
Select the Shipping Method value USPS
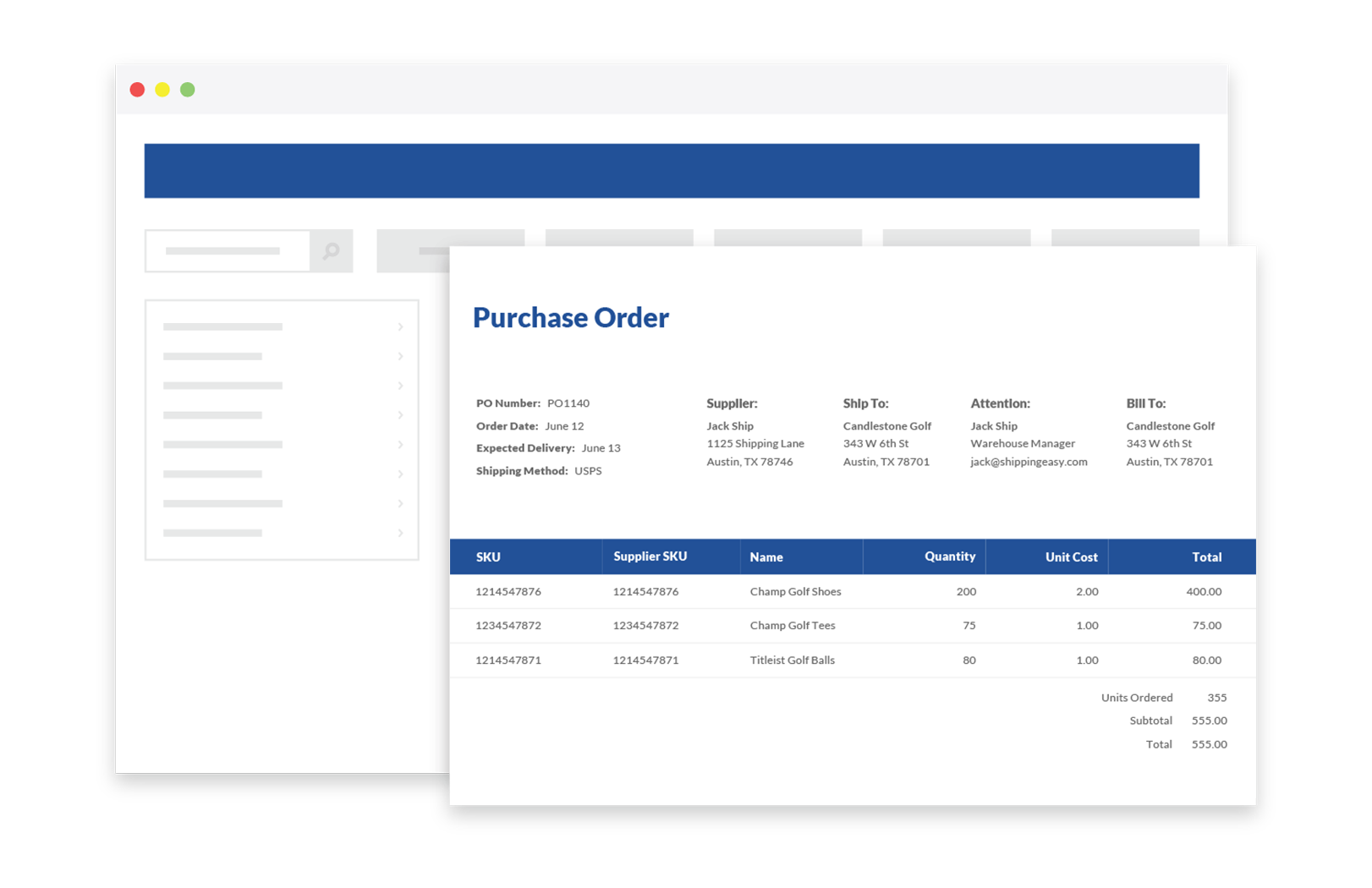[588, 471]
